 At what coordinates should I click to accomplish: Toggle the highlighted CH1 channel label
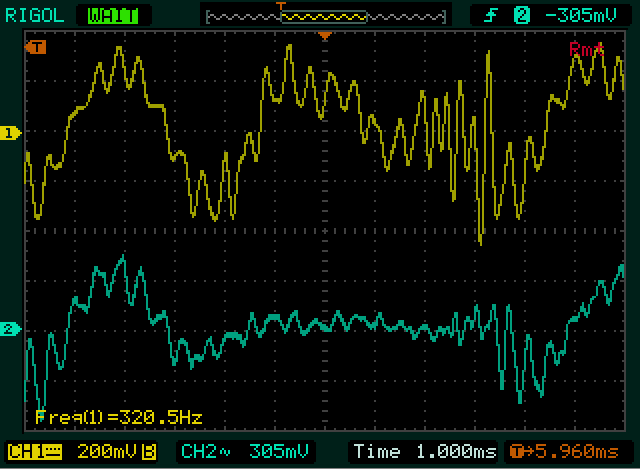click(30, 451)
